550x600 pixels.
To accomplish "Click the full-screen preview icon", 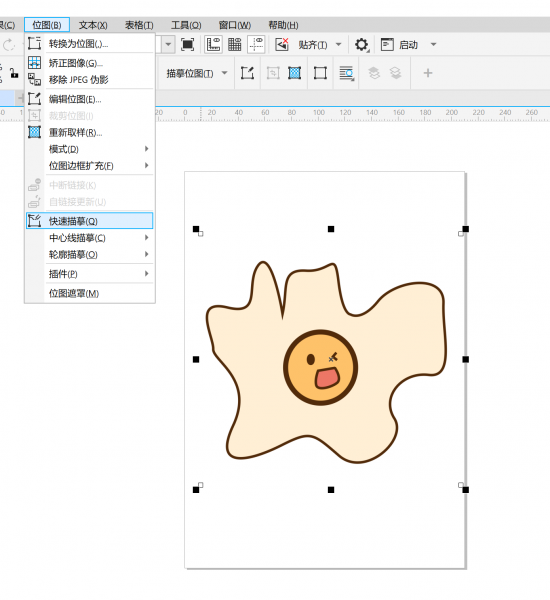I will [187, 44].
